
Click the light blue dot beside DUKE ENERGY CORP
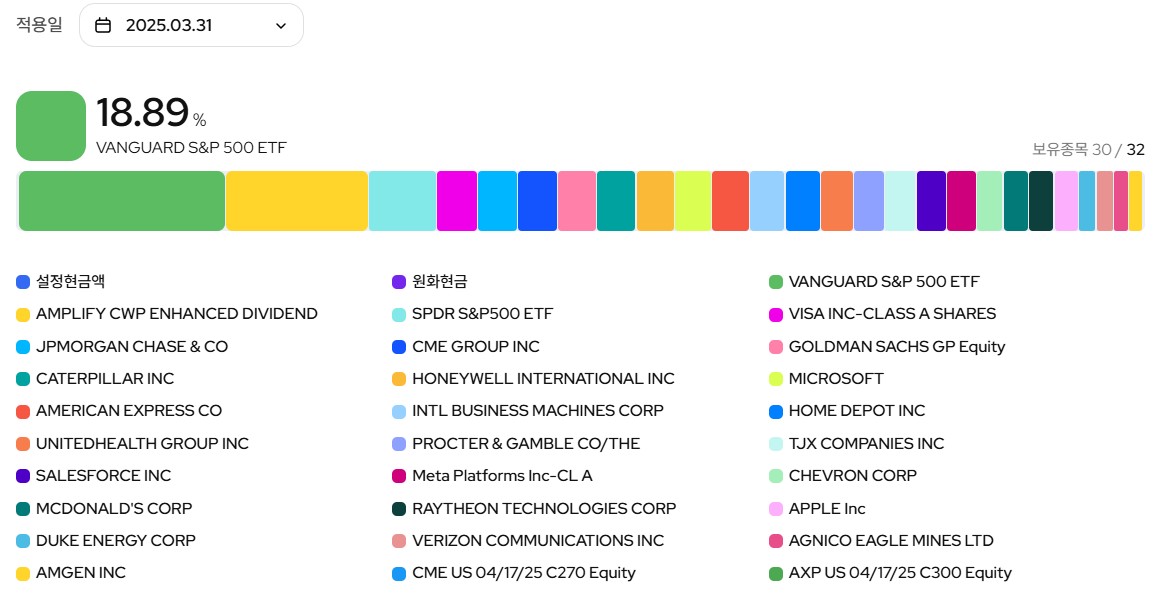[x=23, y=541]
